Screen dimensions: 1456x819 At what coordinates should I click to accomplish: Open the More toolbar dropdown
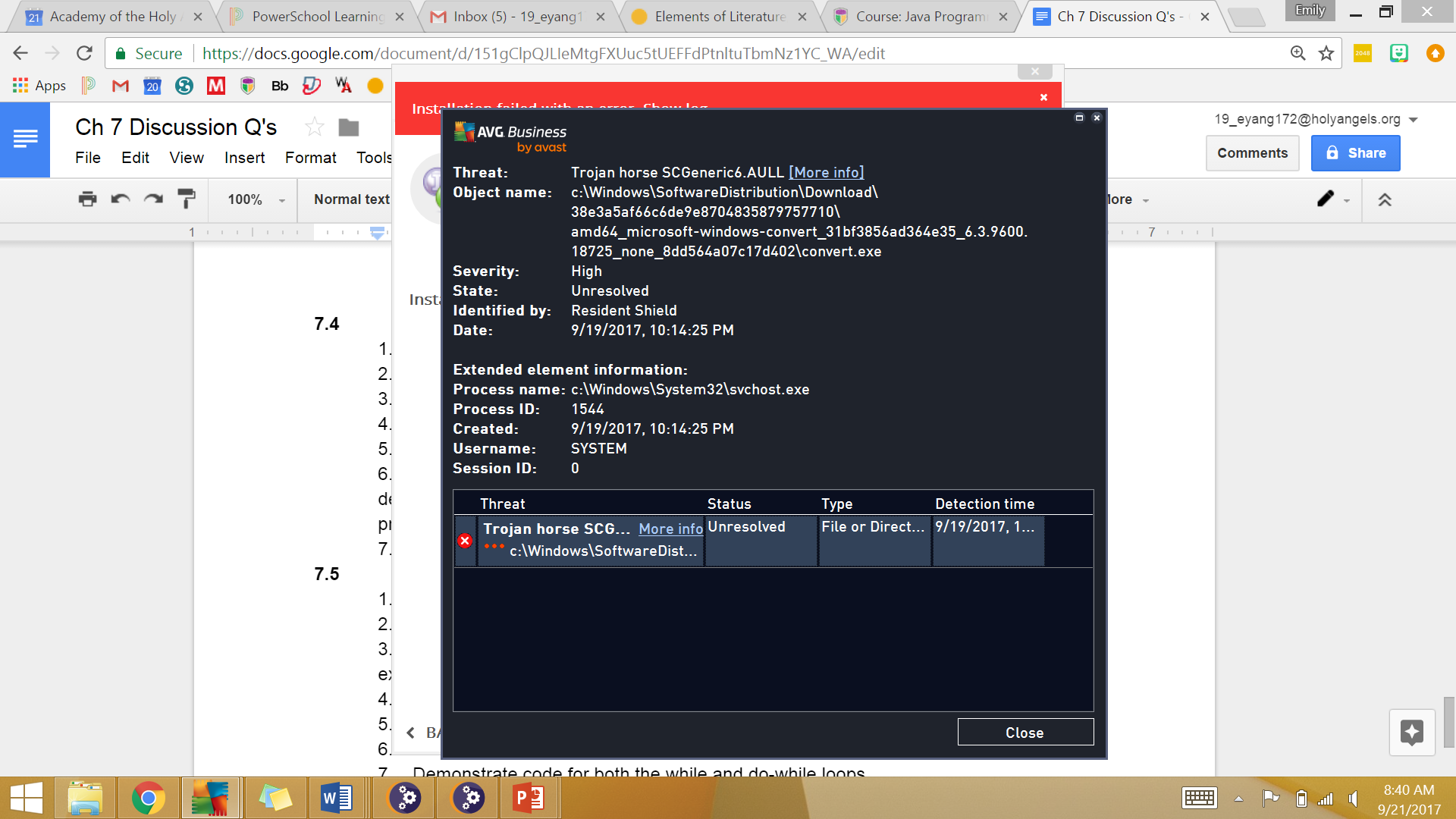click(x=1128, y=199)
